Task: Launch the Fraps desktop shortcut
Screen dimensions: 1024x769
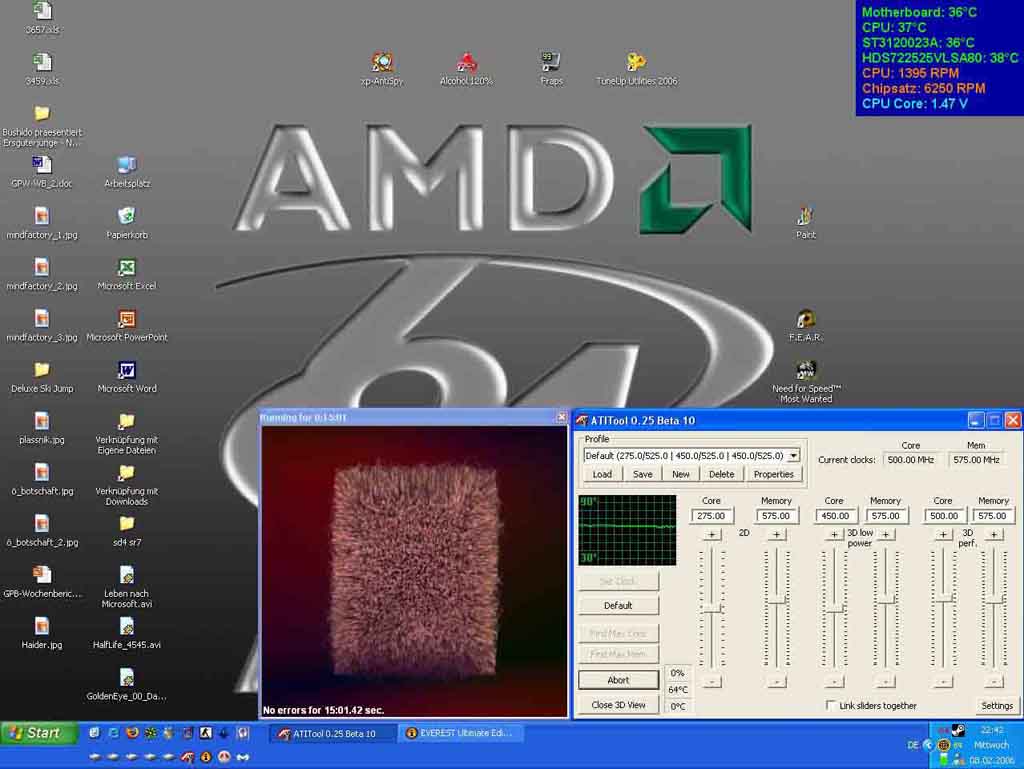Action: click(x=551, y=63)
